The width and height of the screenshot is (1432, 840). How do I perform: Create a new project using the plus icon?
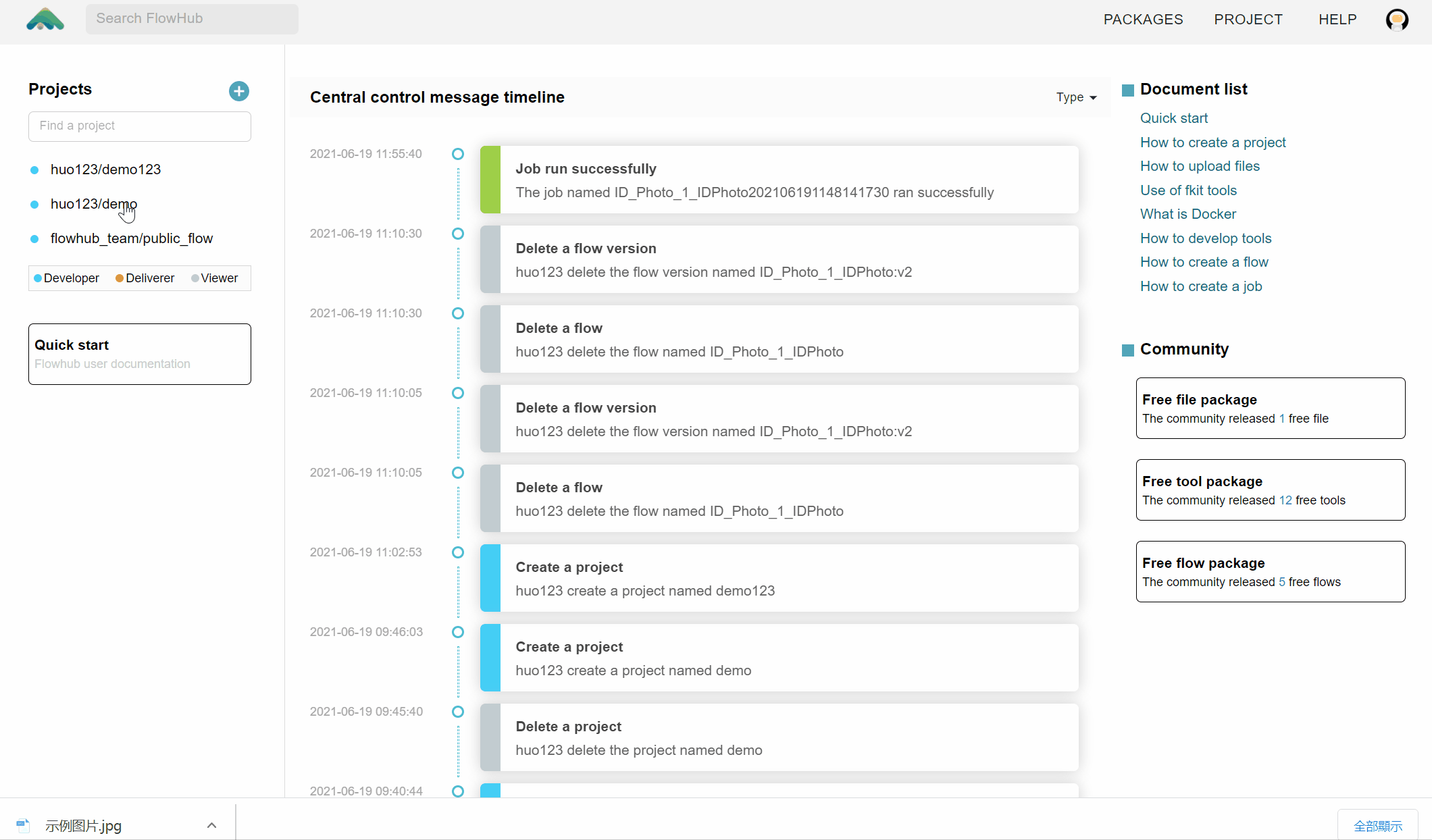click(x=238, y=91)
